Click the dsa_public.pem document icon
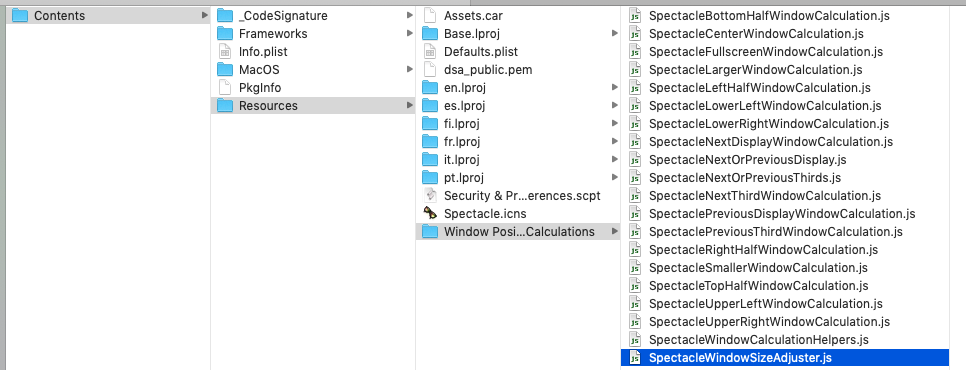Image resolution: width=966 pixels, height=370 pixels. (430, 70)
